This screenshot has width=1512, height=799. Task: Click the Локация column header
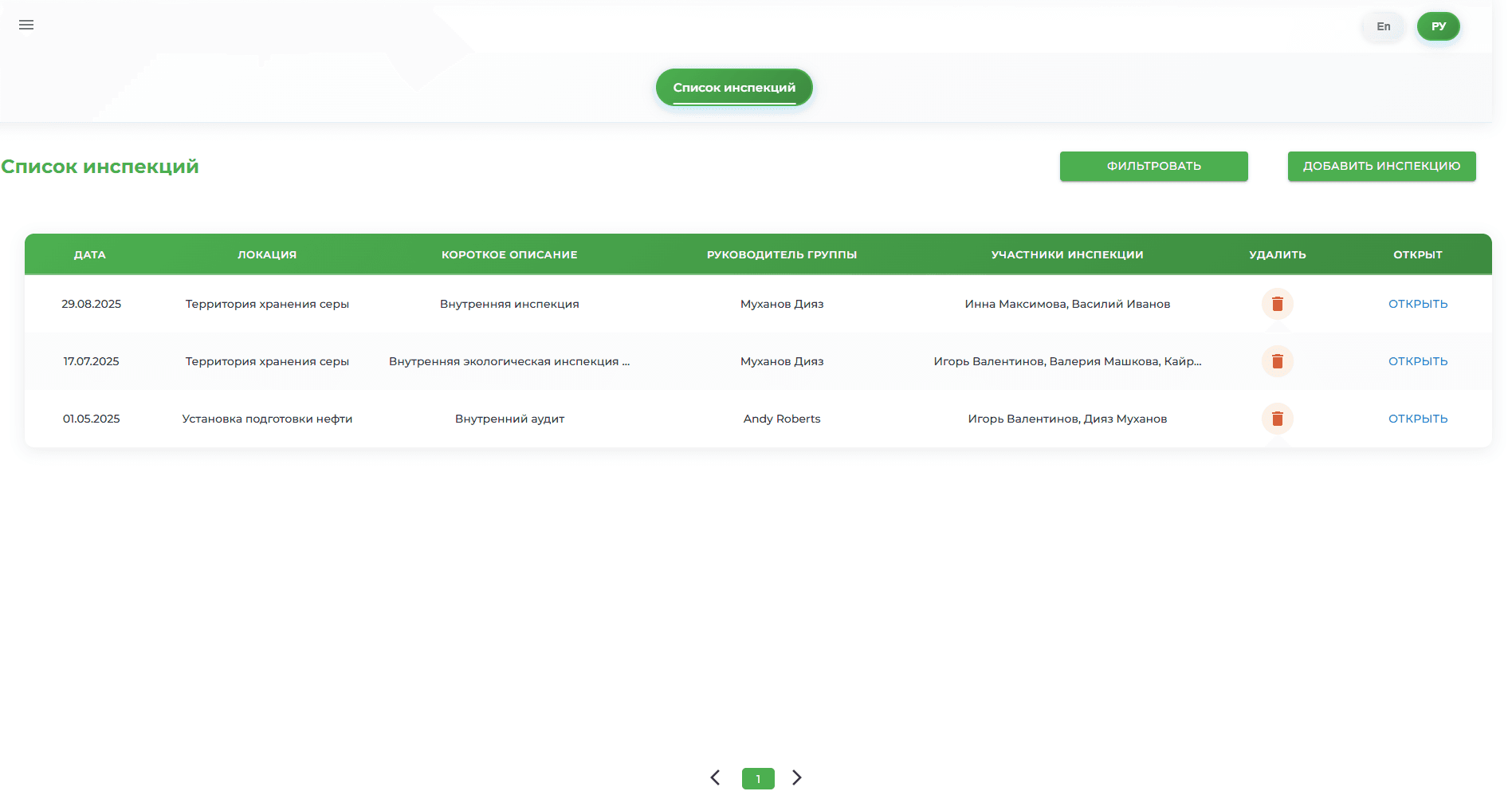[x=267, y=254]
